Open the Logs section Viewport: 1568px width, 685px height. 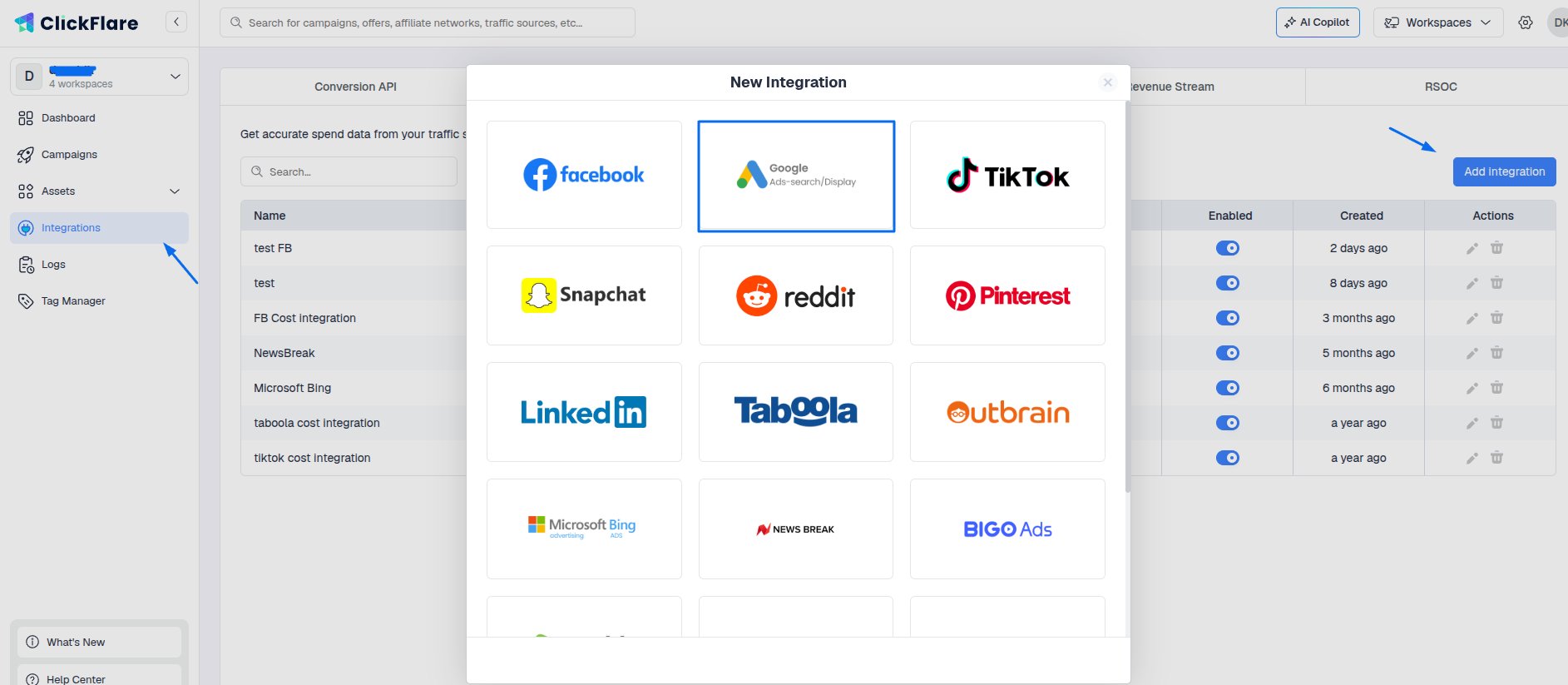99,265
